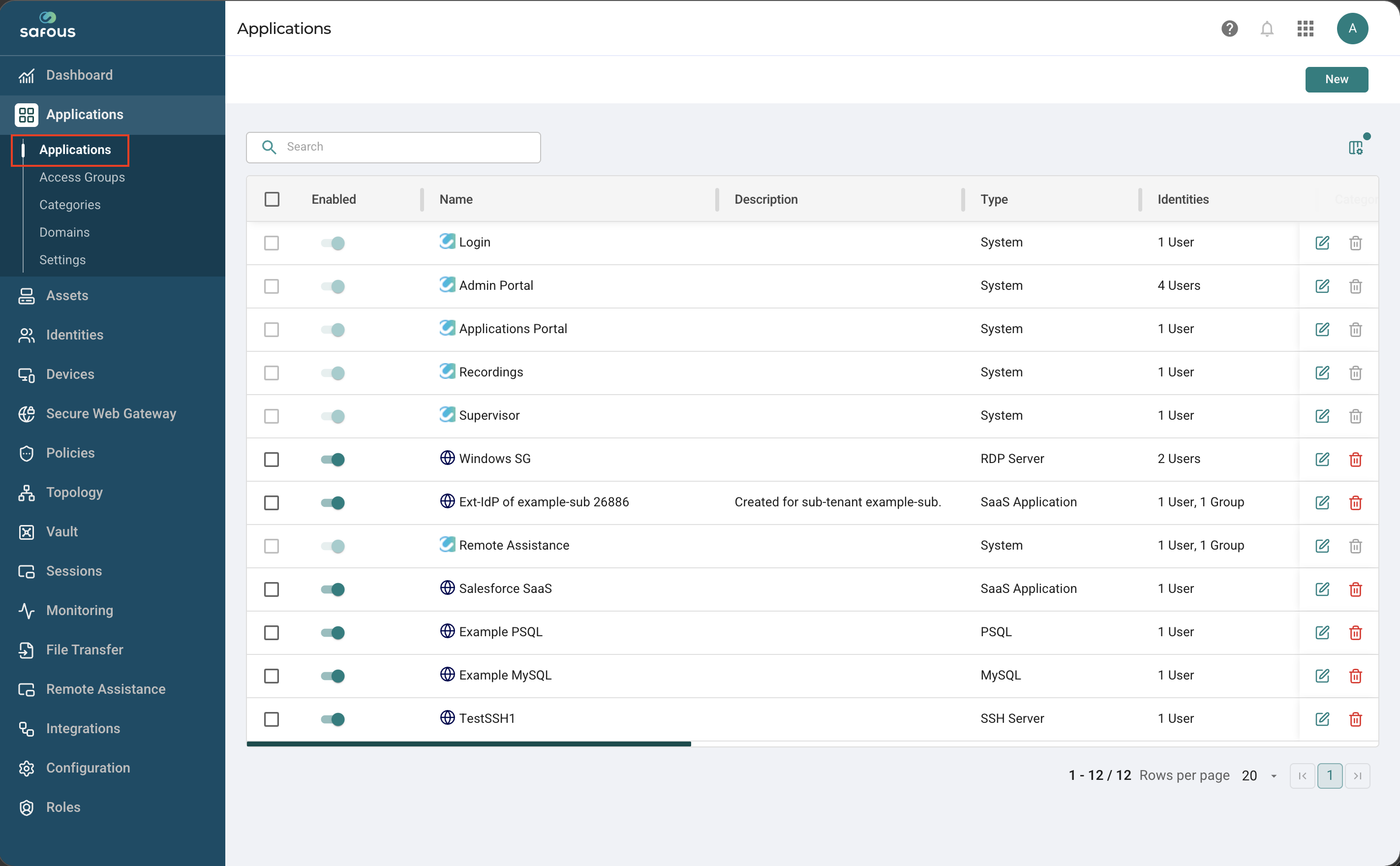1400x866 pixels.
Task: Disable the Ext-IdP of example-sub 26886 application
Action: click(x=333, y=503)
